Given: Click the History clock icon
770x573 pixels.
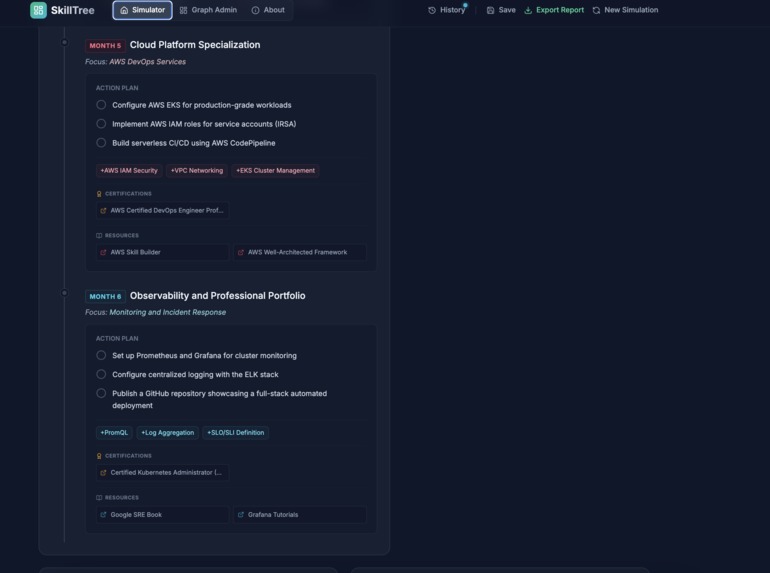Looking at the screenshot, I should point(432,10).
